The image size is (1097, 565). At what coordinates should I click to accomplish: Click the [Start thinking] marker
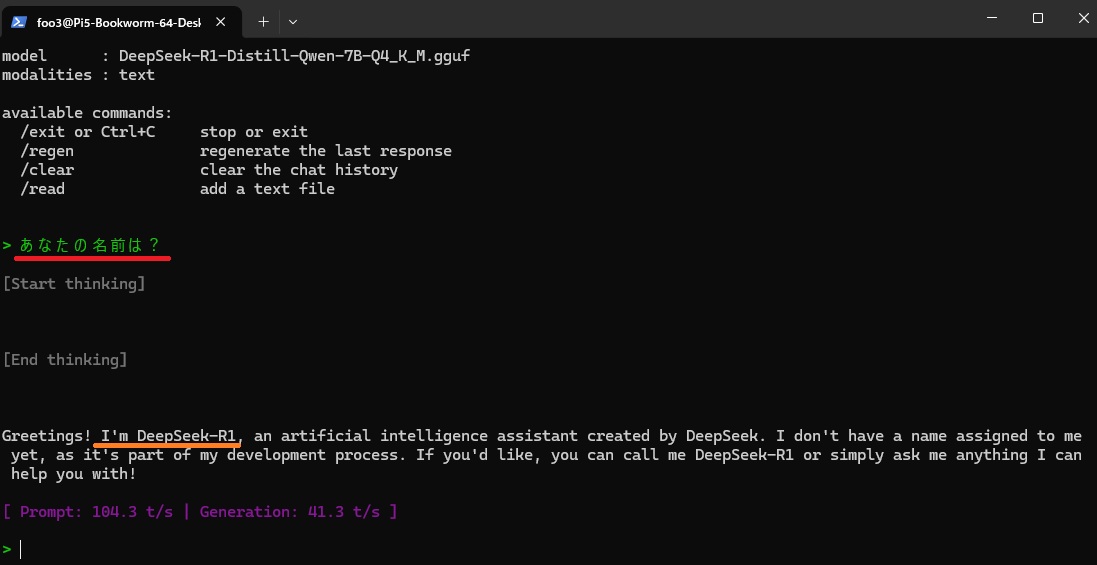click(74, 284)
